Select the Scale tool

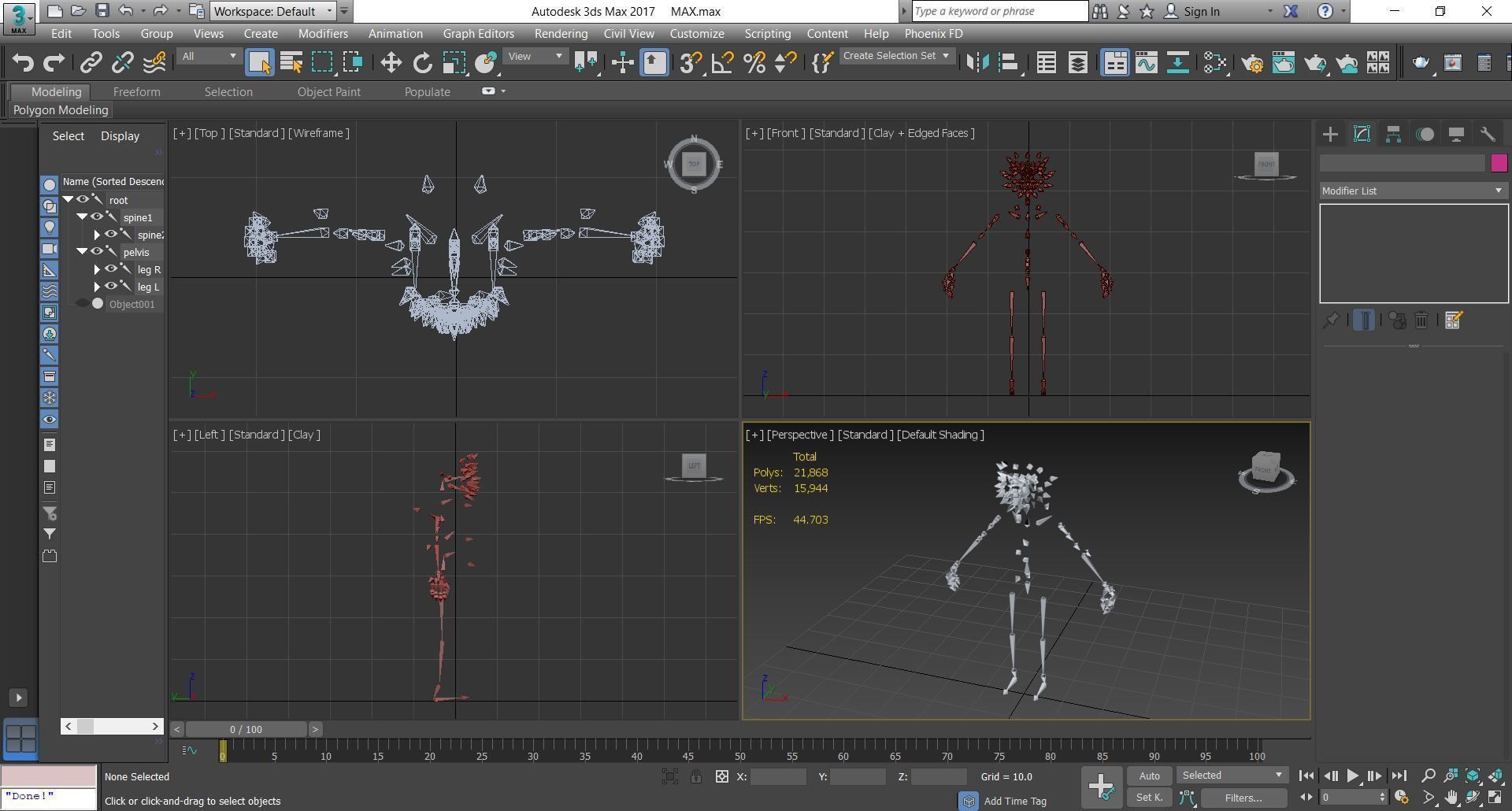point(454,63)
